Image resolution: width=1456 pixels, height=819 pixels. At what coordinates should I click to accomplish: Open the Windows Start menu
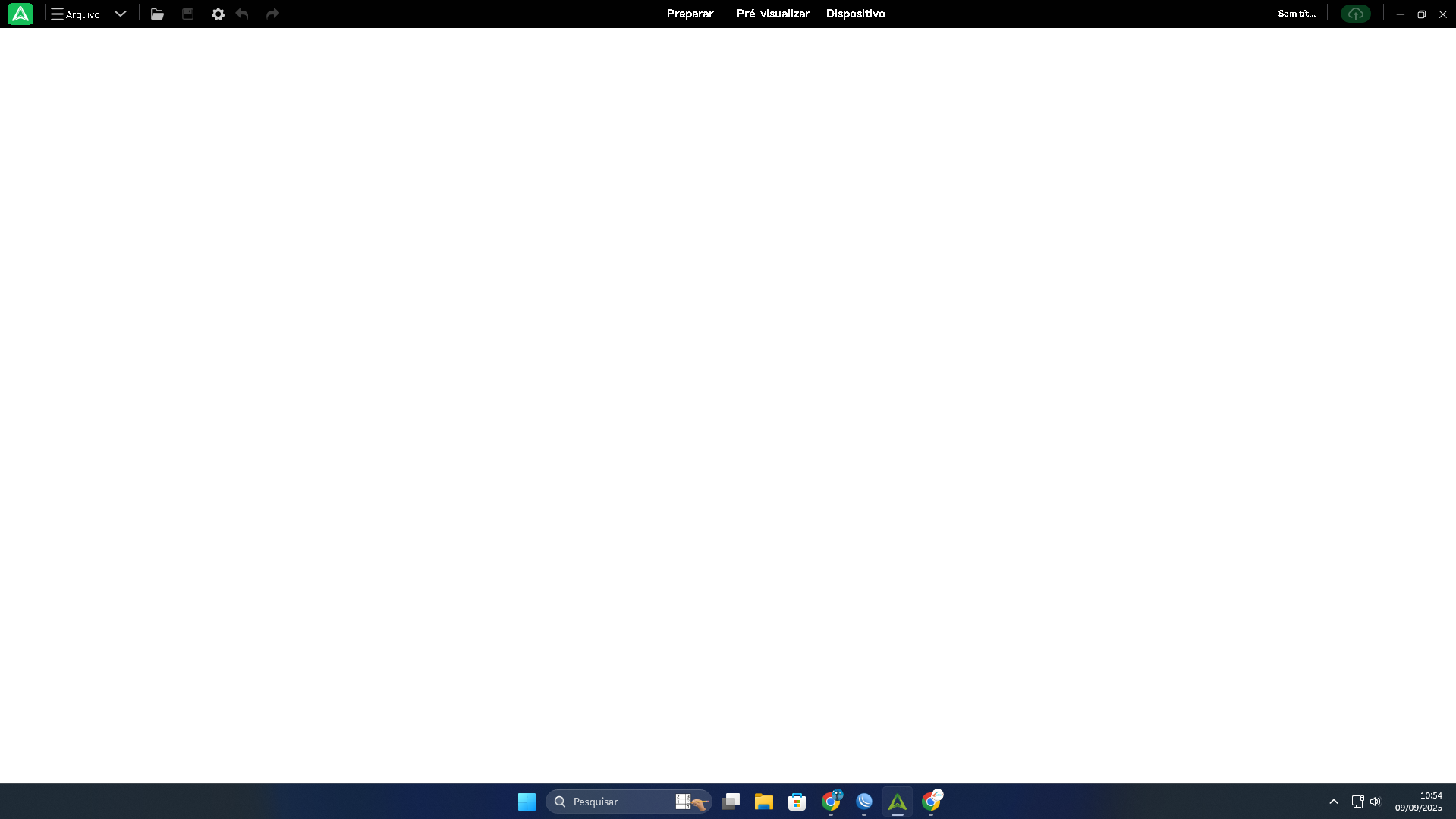tap(527, 802)
